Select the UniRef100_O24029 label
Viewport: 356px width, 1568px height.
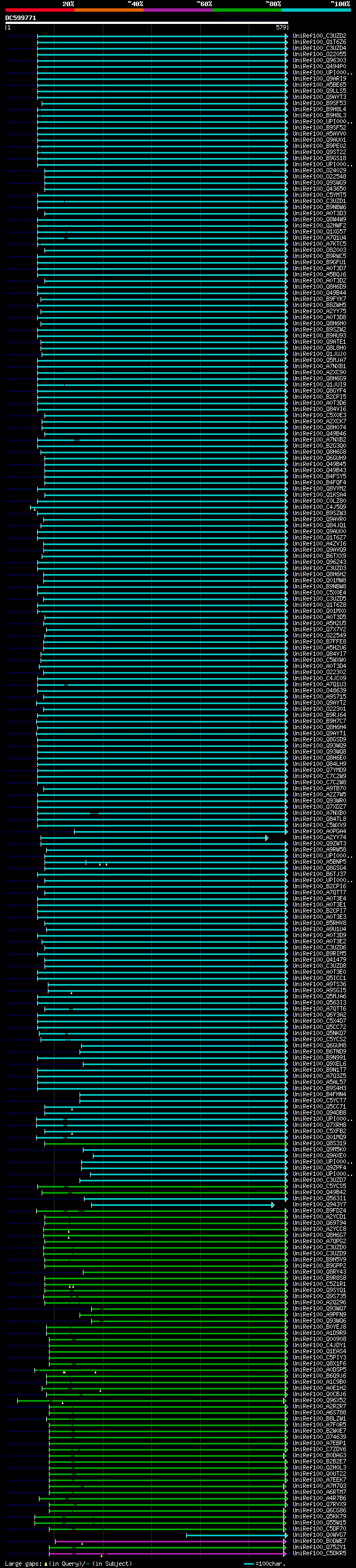pyautogui.click(x=319, y=170)
